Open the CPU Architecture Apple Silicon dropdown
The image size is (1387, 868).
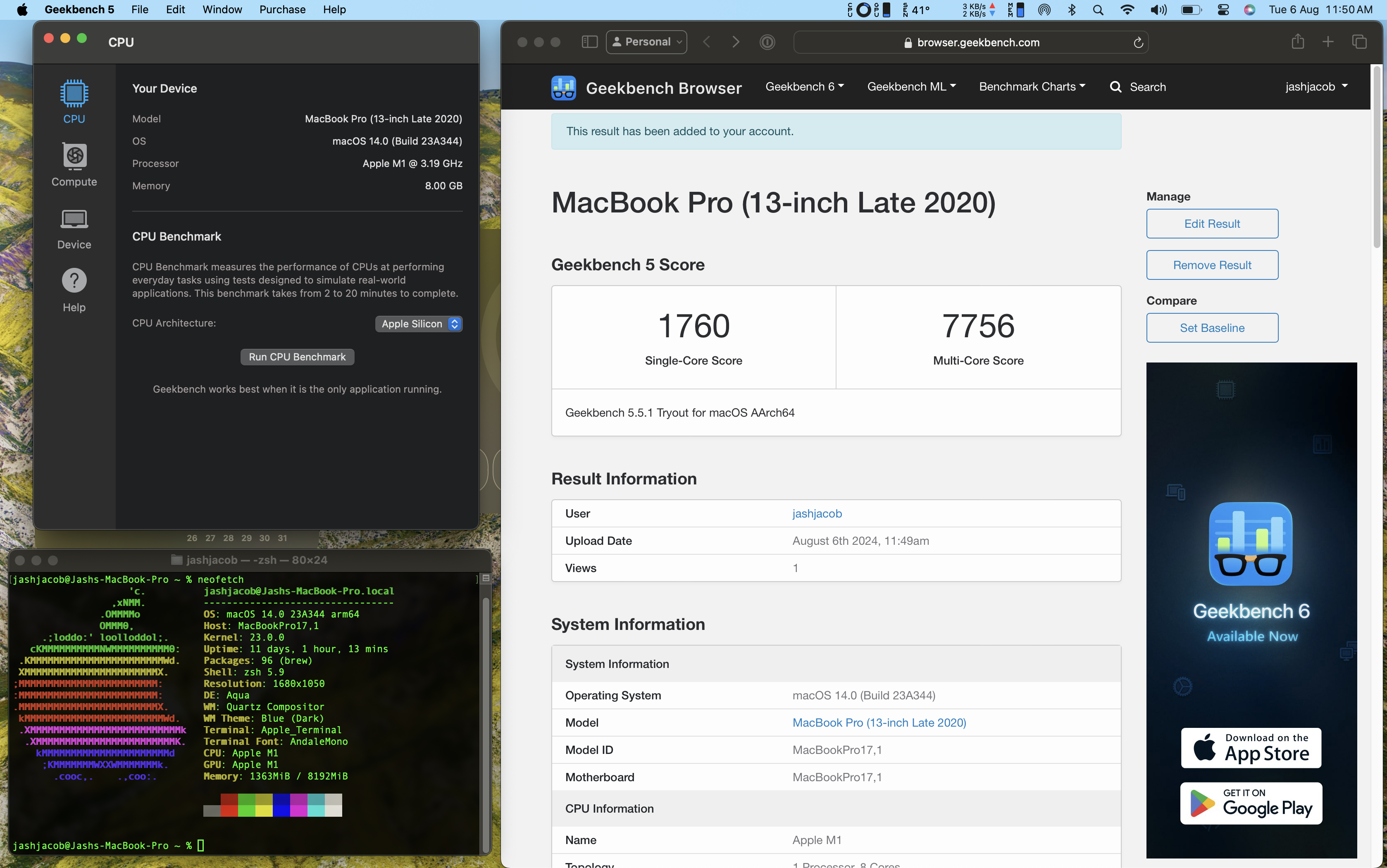[418, 324]
